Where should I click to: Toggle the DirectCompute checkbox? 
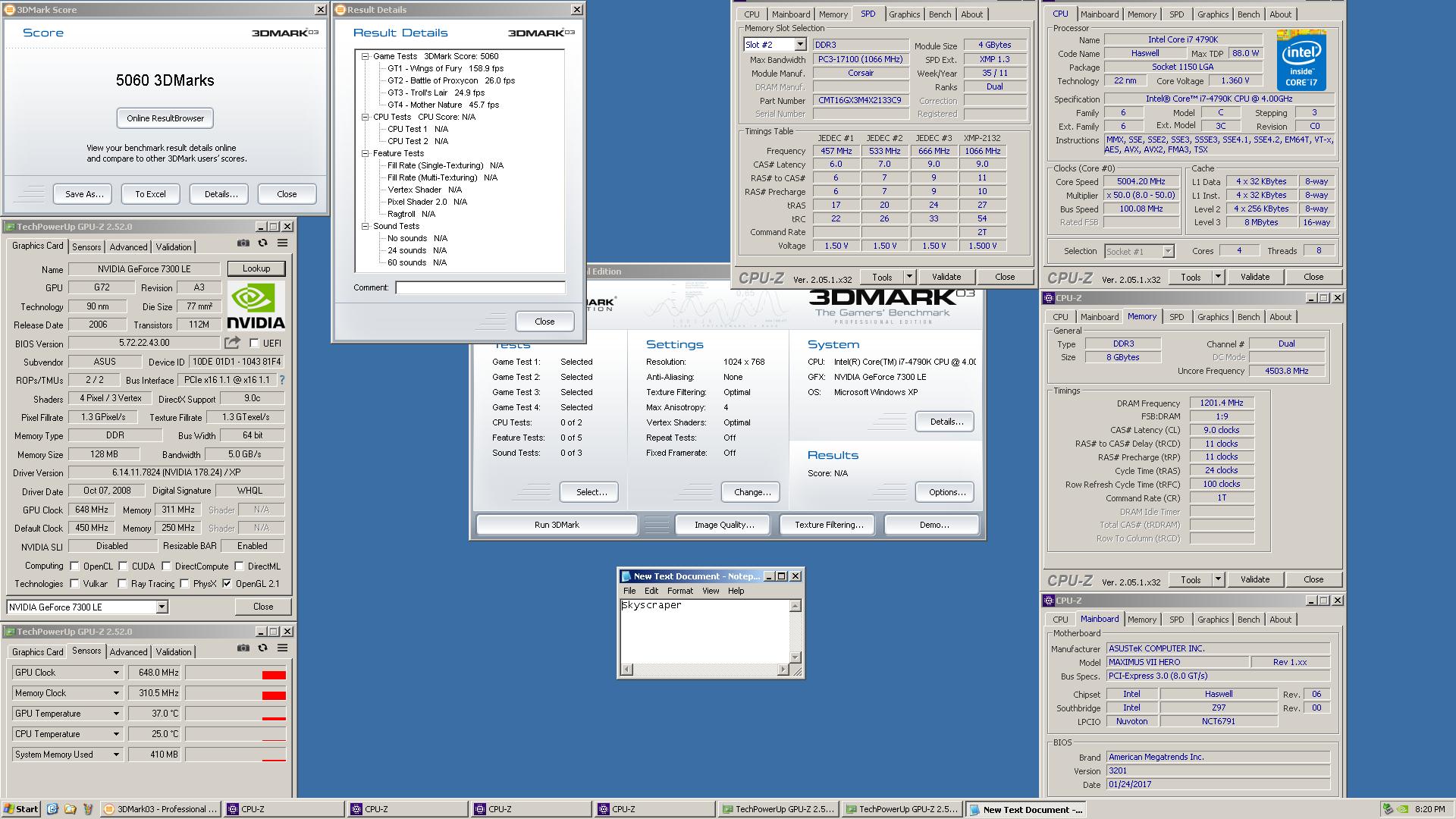point(166,566)
